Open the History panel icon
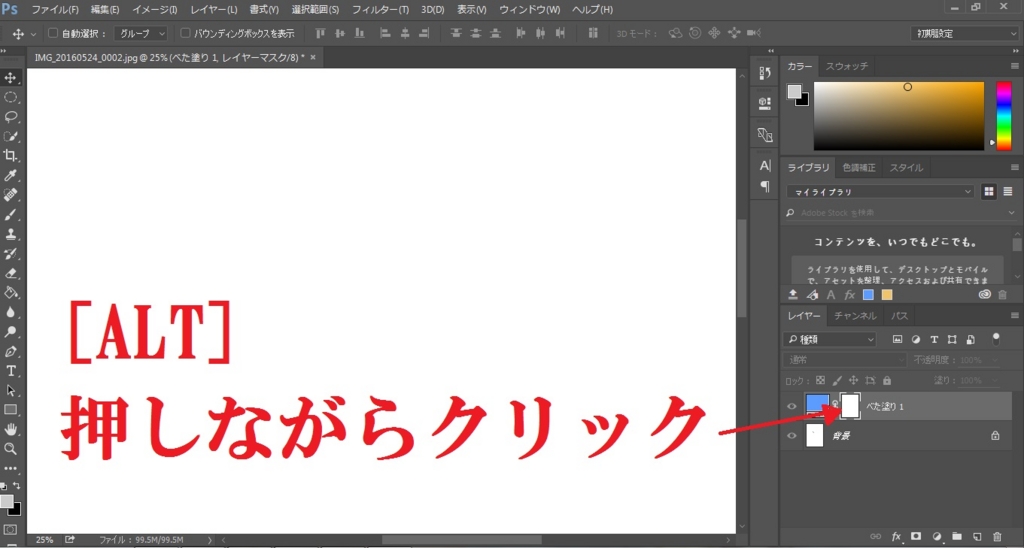Image resolution: width=1024 pixels, height=548 pixels. click(765, 74)
